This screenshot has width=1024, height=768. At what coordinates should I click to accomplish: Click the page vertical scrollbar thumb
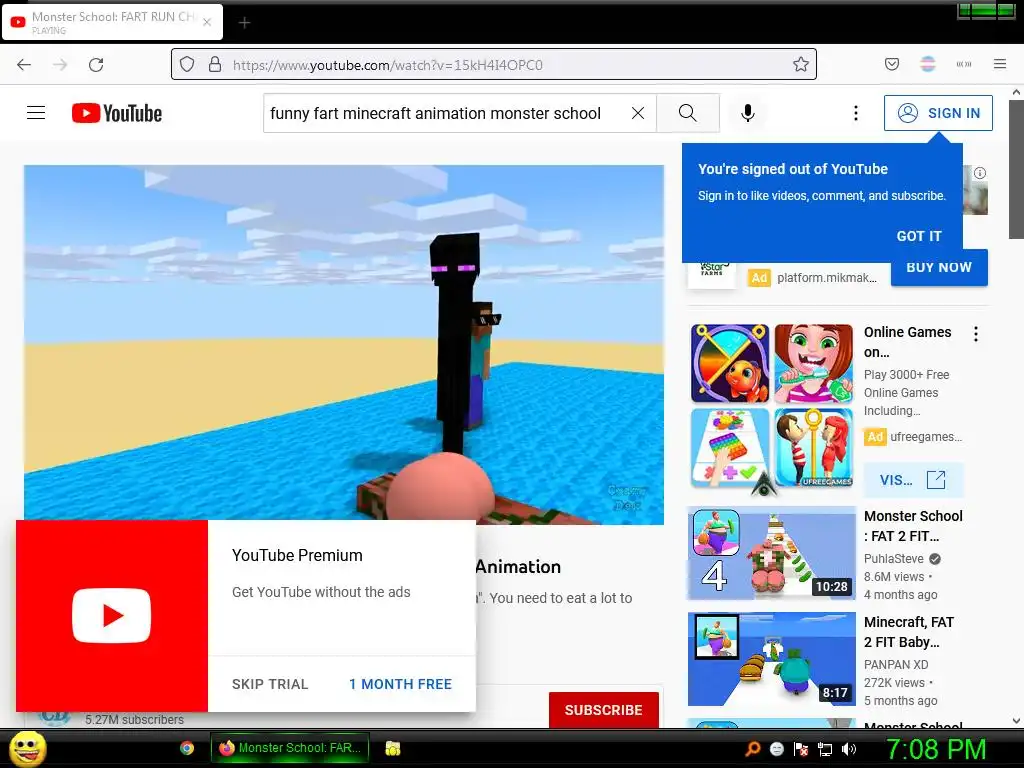(x=1016, y=170)
